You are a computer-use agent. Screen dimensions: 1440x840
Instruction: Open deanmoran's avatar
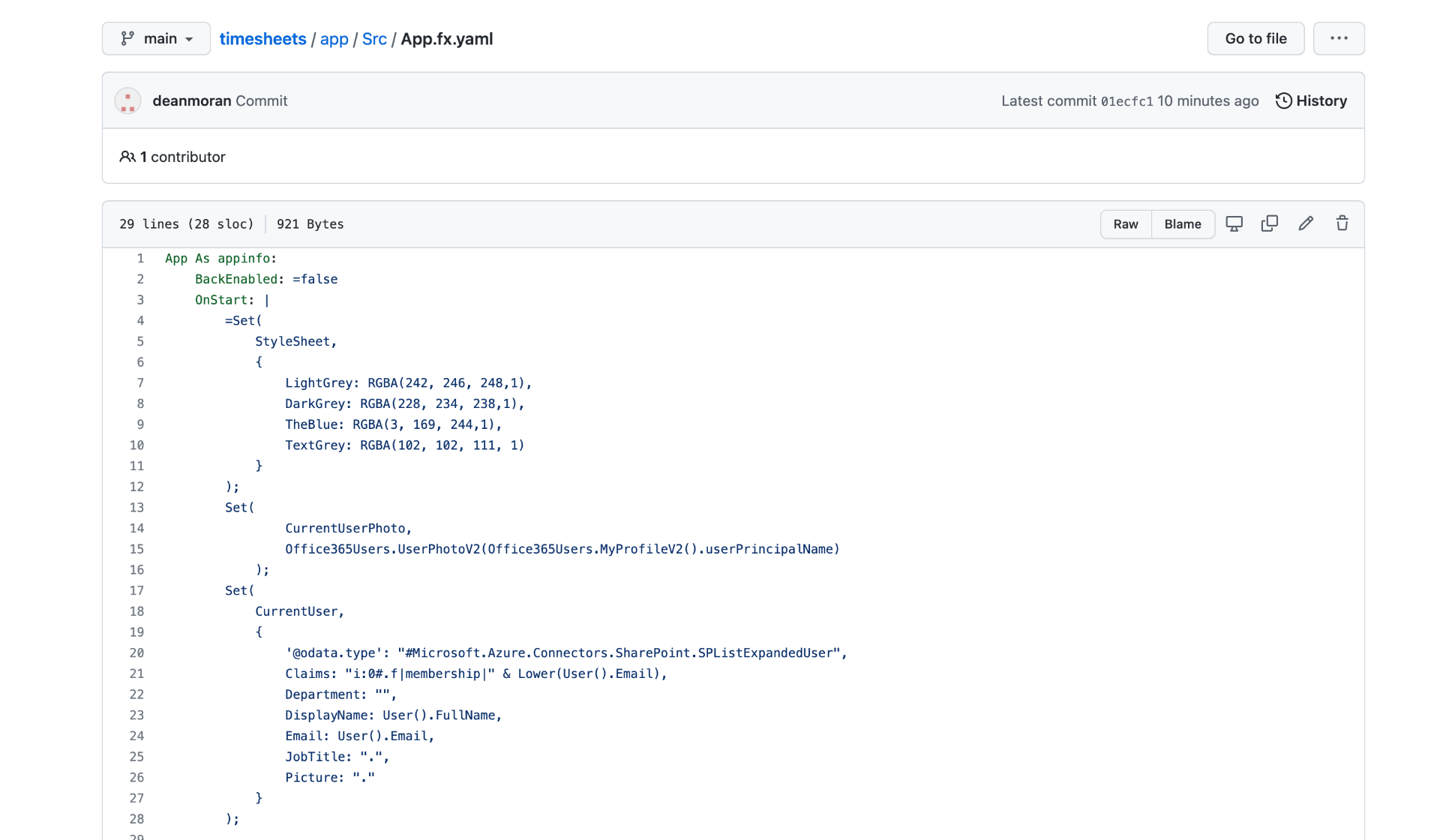(127, 100)
